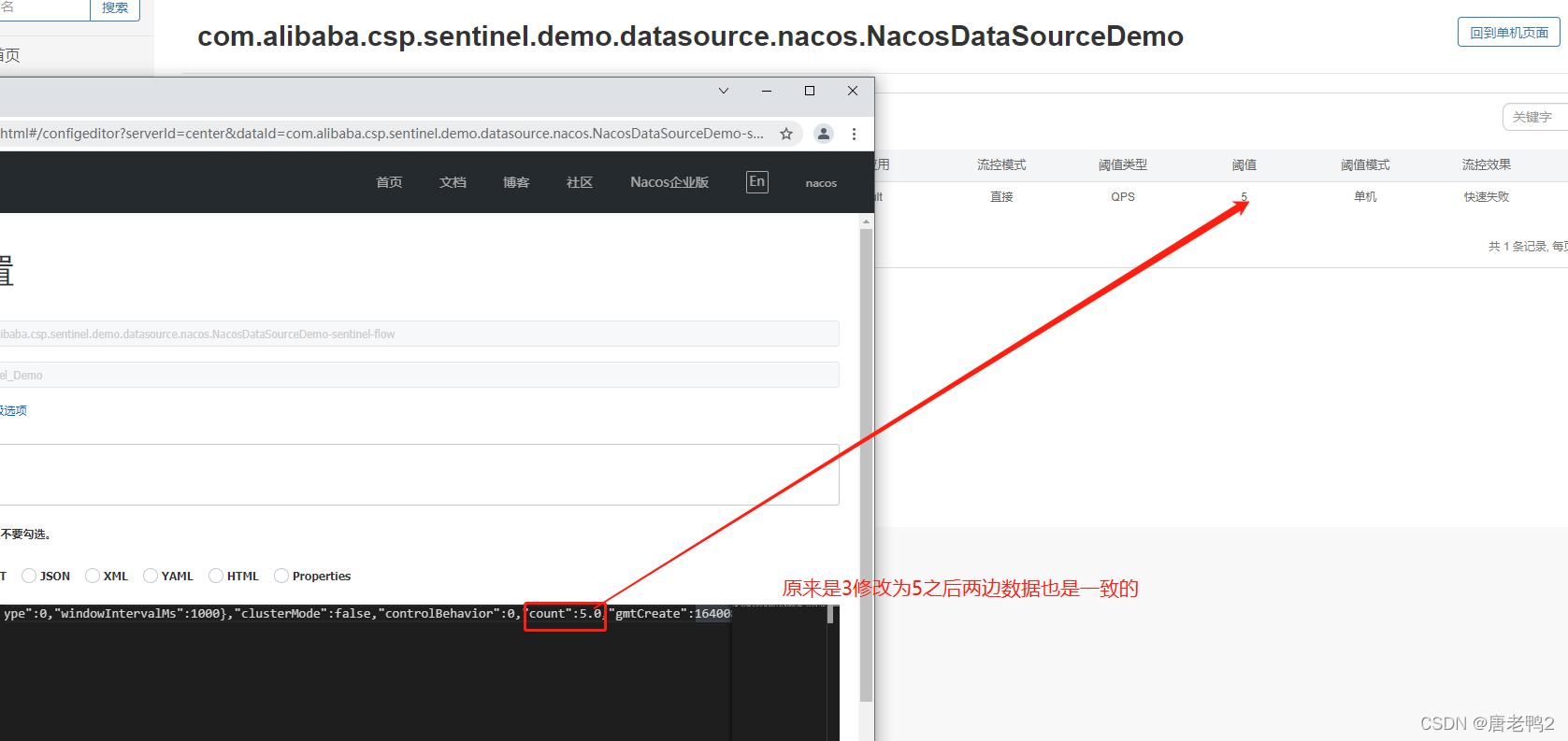Screen dimensions: 1568x741
Task: Select the Properties format radio button
Action: 281,576
